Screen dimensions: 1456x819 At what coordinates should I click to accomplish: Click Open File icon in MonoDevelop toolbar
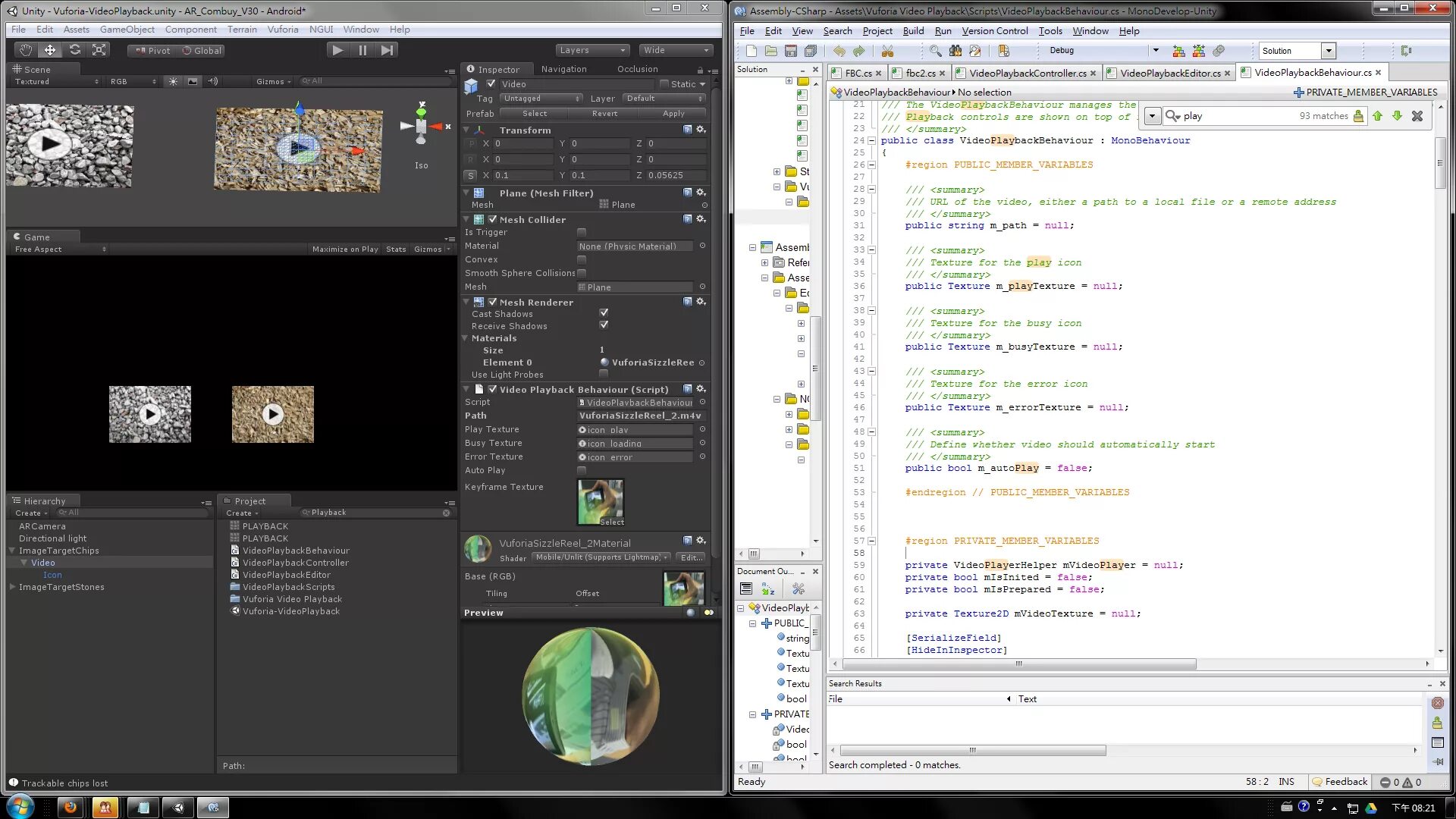tap(770, 51)
